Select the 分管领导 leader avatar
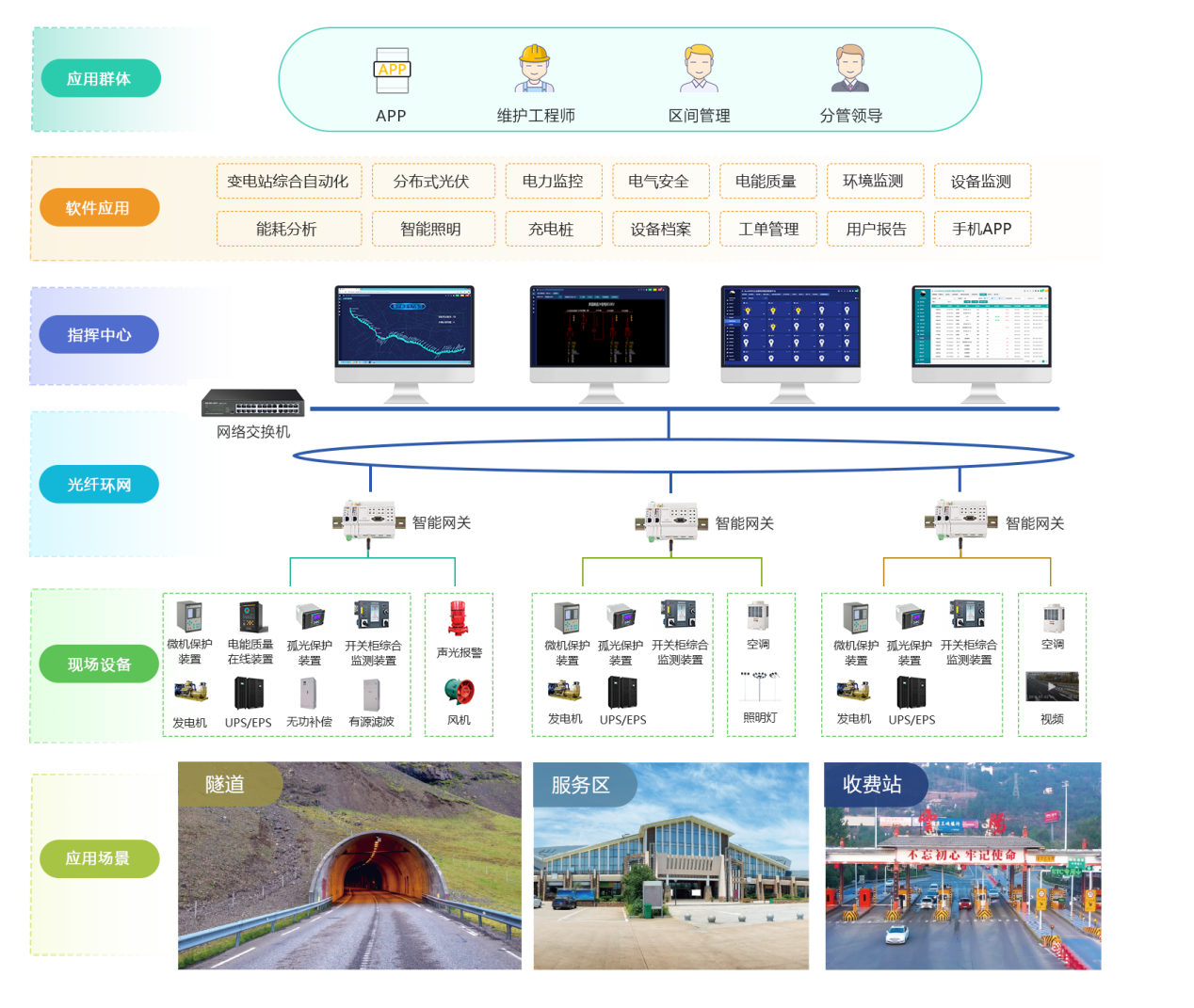Viewport: 1194px width, 1008px height. tap(850, 69)
